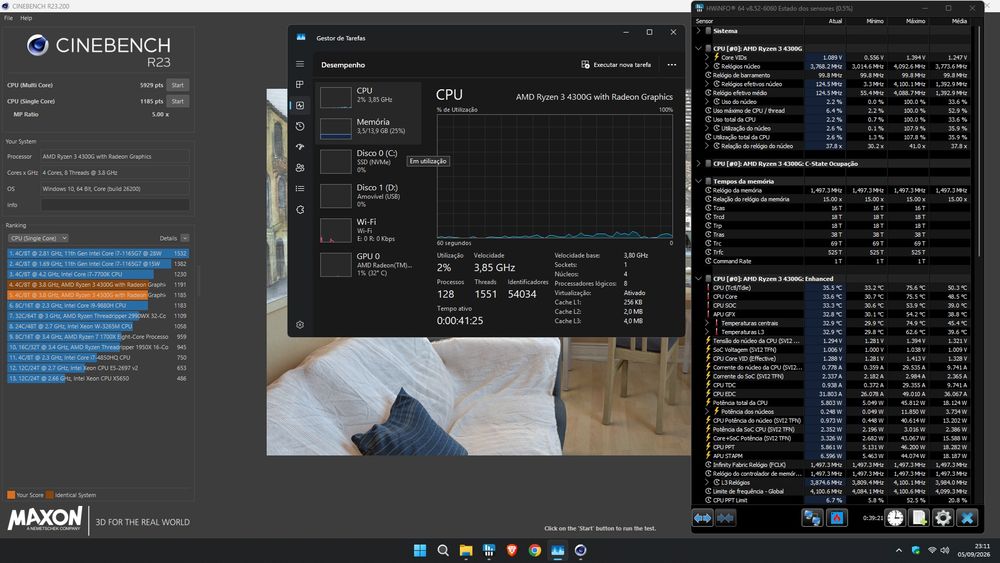
Task: Open File Explorer from taskbar
Action: (466, 550)
